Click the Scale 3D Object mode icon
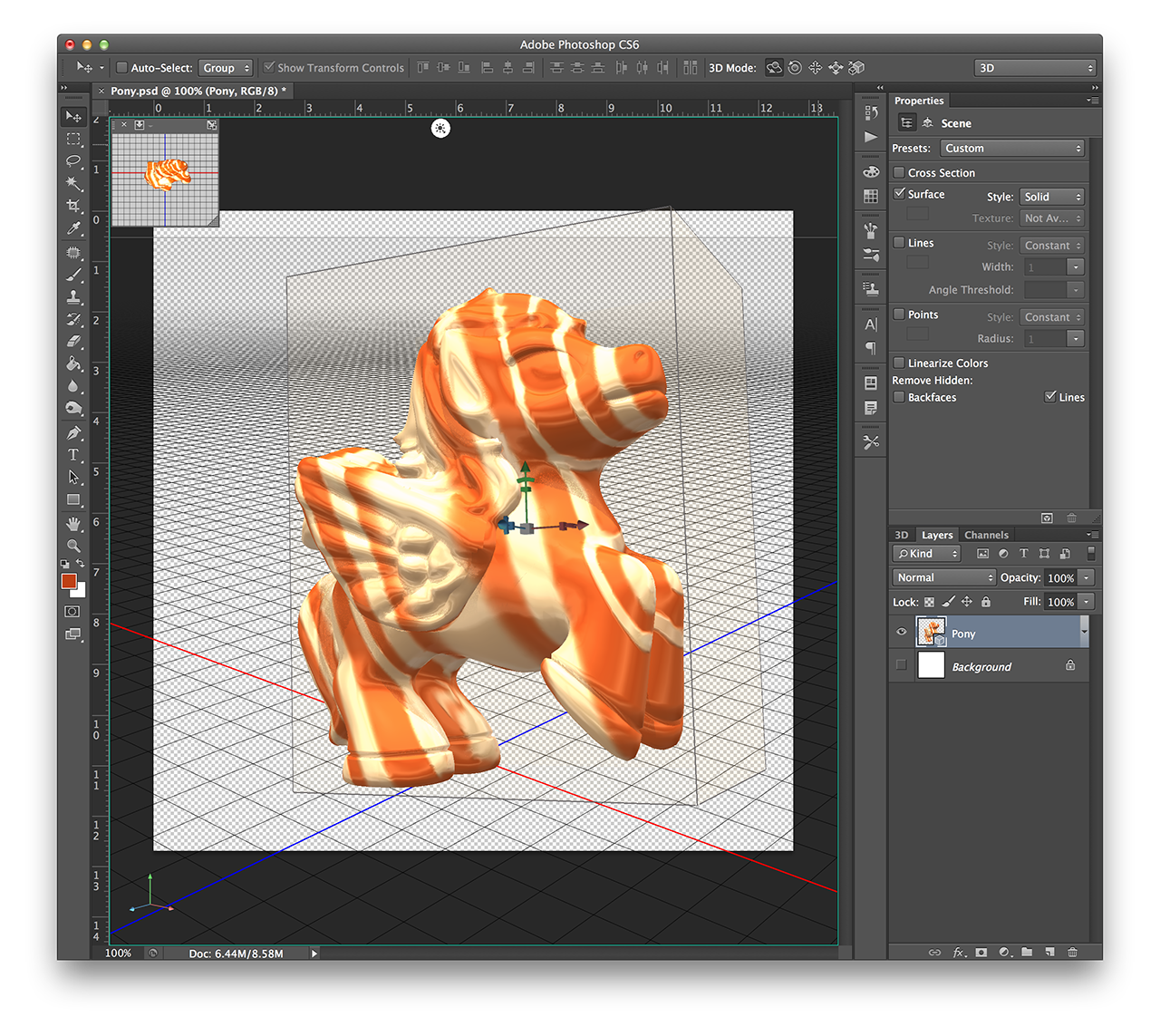 pos(856,68)
